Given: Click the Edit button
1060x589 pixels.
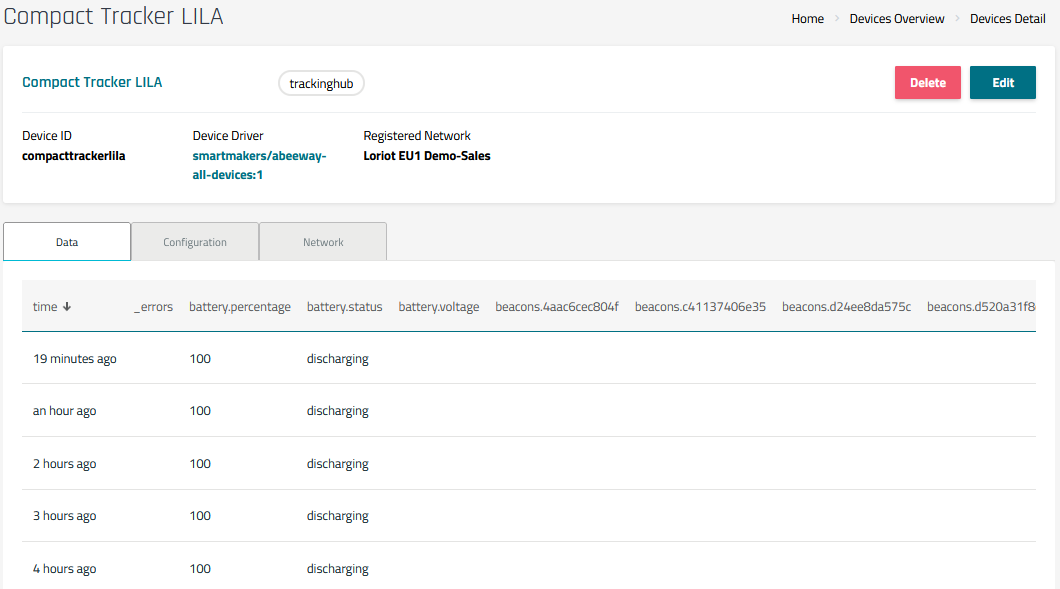Looking at the screenshot, I should (1002, 83).
